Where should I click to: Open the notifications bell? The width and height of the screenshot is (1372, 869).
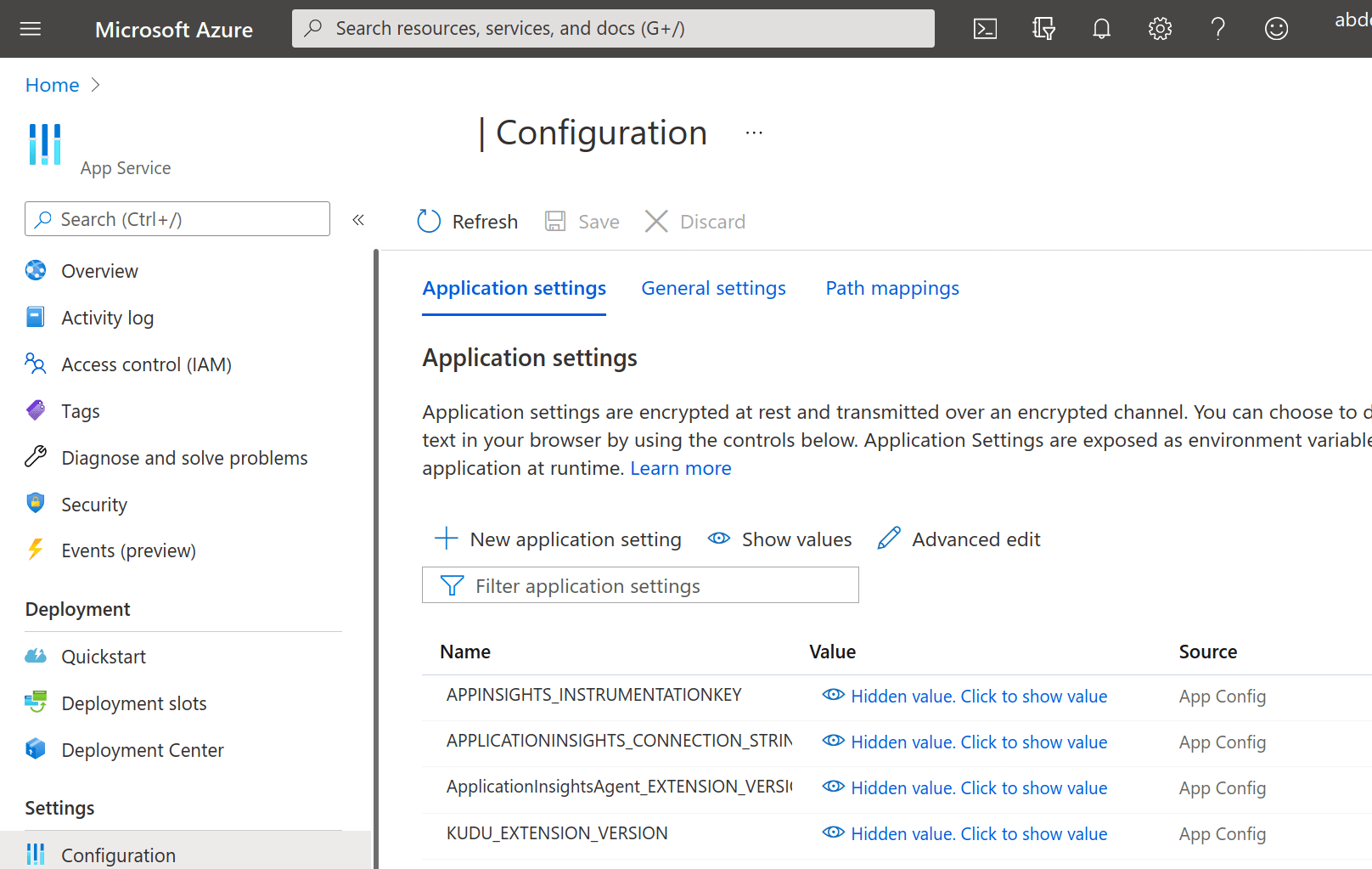click(x=1101, y=28)
